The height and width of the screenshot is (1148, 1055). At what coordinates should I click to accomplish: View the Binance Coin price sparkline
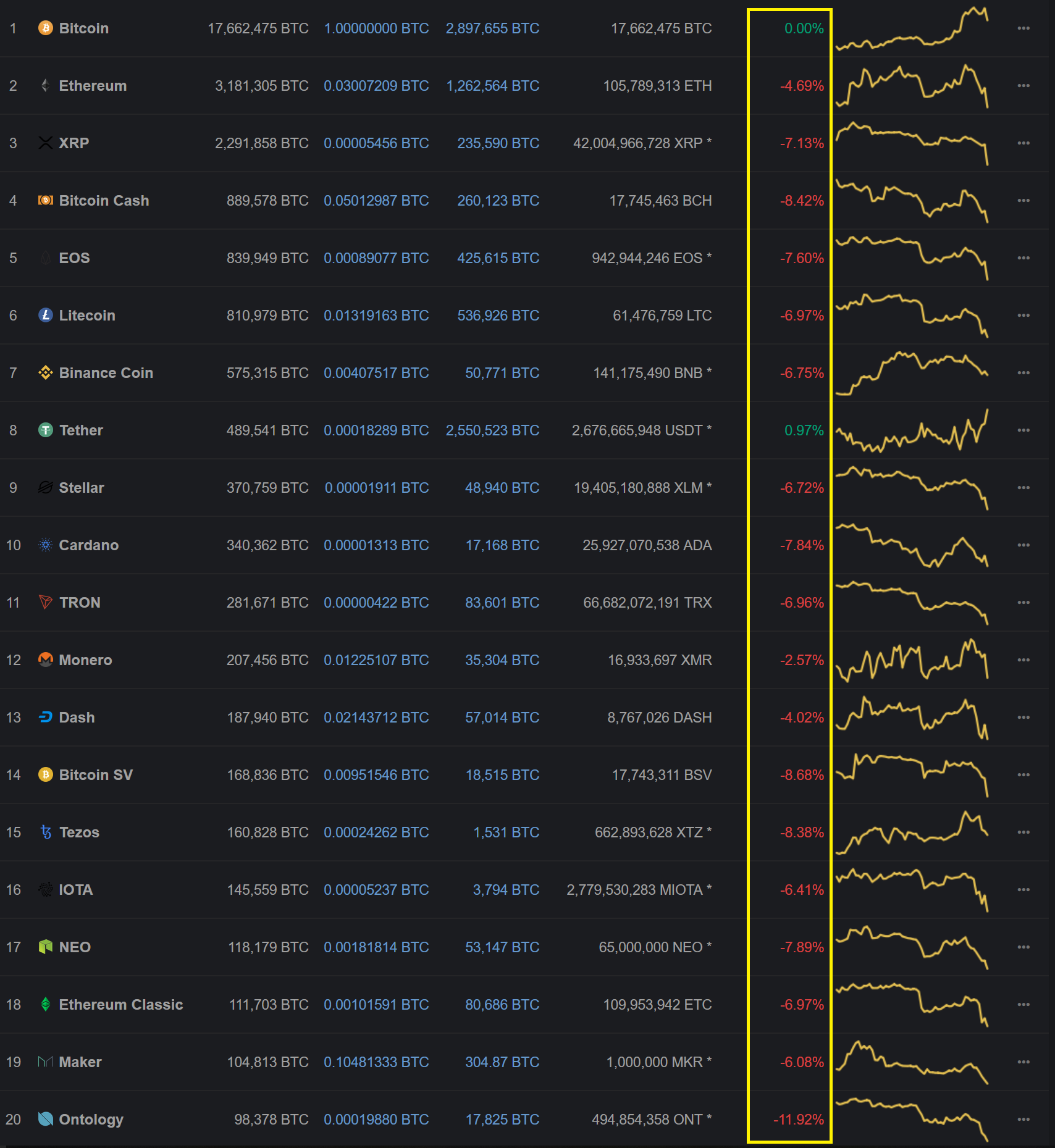pos(912,373)
